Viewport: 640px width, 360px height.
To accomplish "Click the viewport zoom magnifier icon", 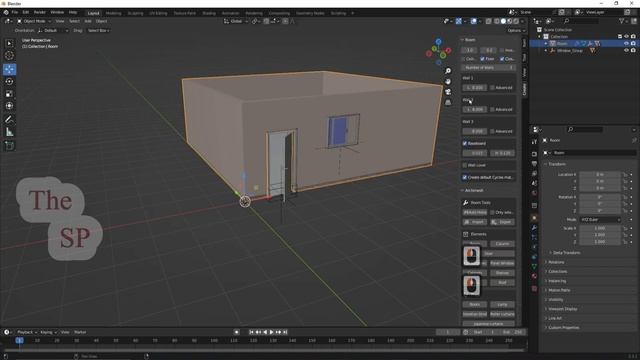I will click(x=448, y=71).
